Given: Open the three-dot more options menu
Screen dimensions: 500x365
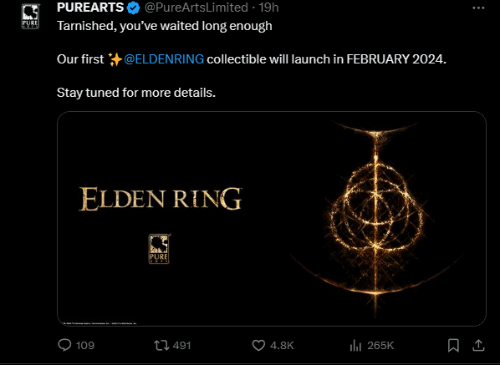Looking at the screenshot, I should click(x=478, y=8).
